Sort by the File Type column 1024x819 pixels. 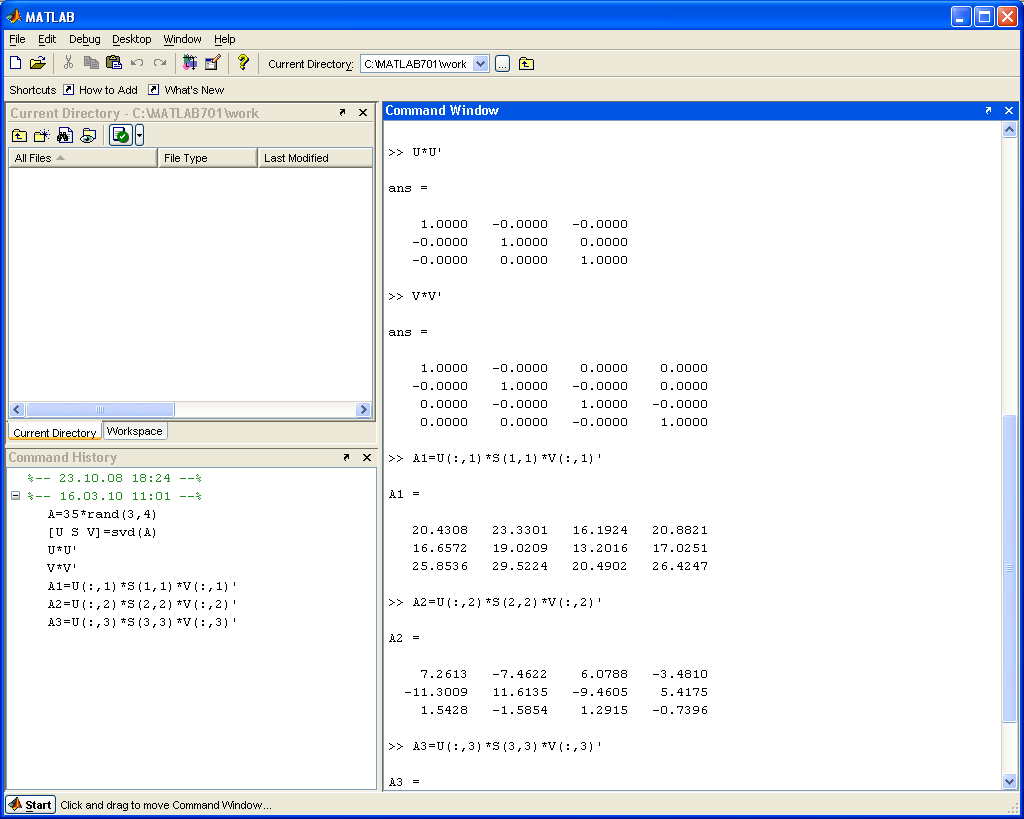(208, 158)
